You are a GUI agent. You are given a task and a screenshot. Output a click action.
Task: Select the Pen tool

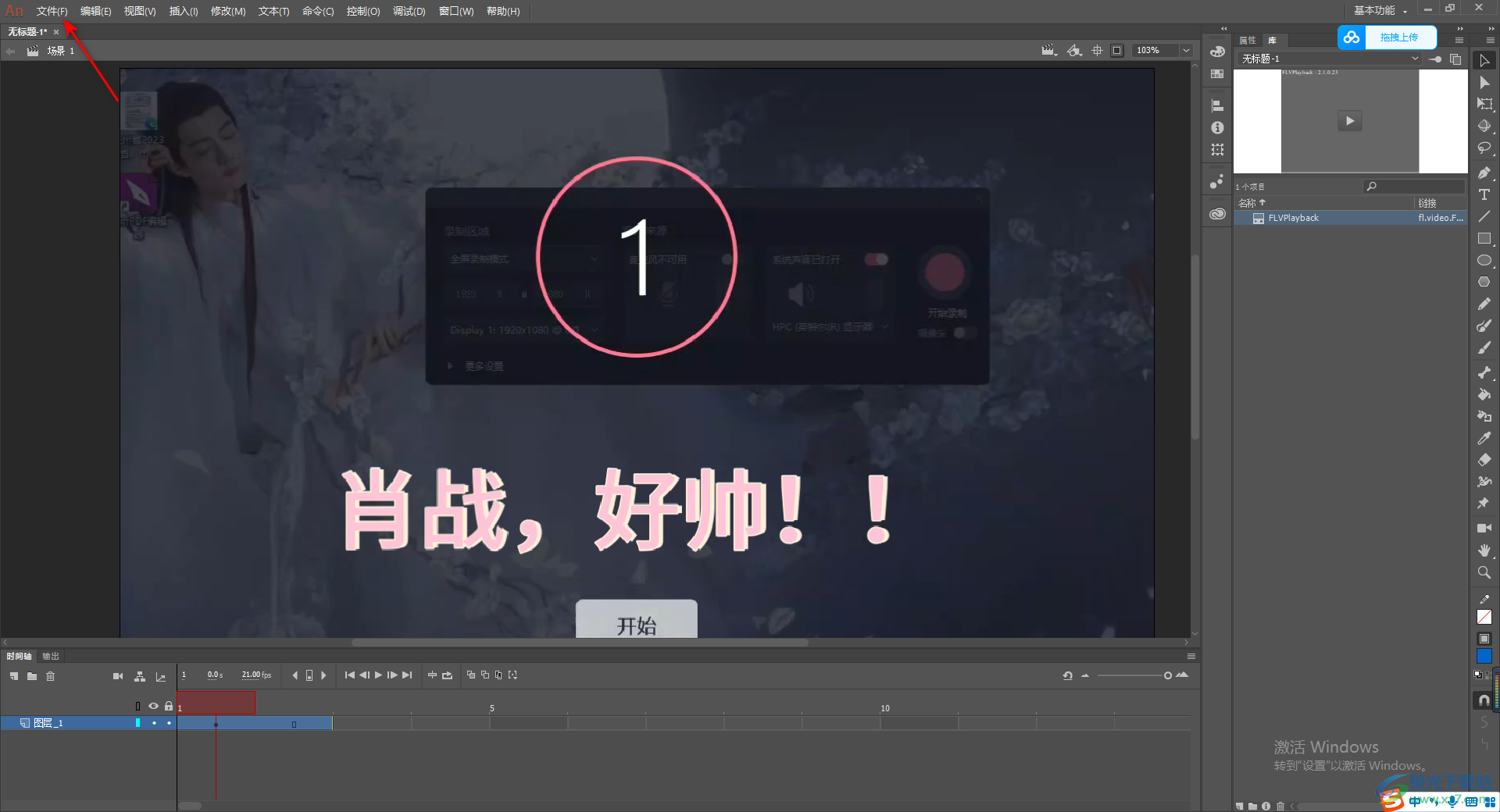click(1484, 173)
